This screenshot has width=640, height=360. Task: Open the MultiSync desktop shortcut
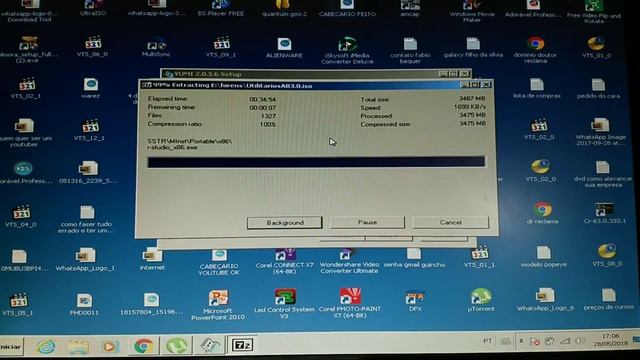click(156, 48)
